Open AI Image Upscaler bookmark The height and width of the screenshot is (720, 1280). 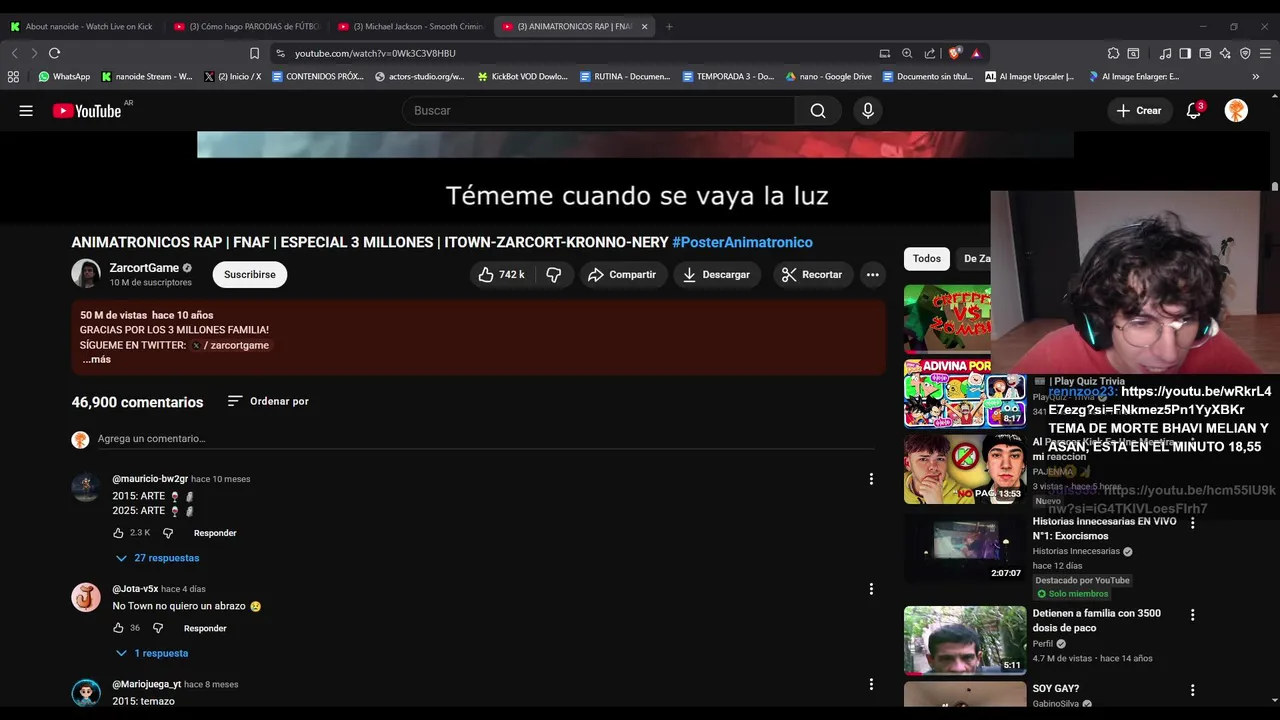pyautogui.click(x=1030, y=76)
